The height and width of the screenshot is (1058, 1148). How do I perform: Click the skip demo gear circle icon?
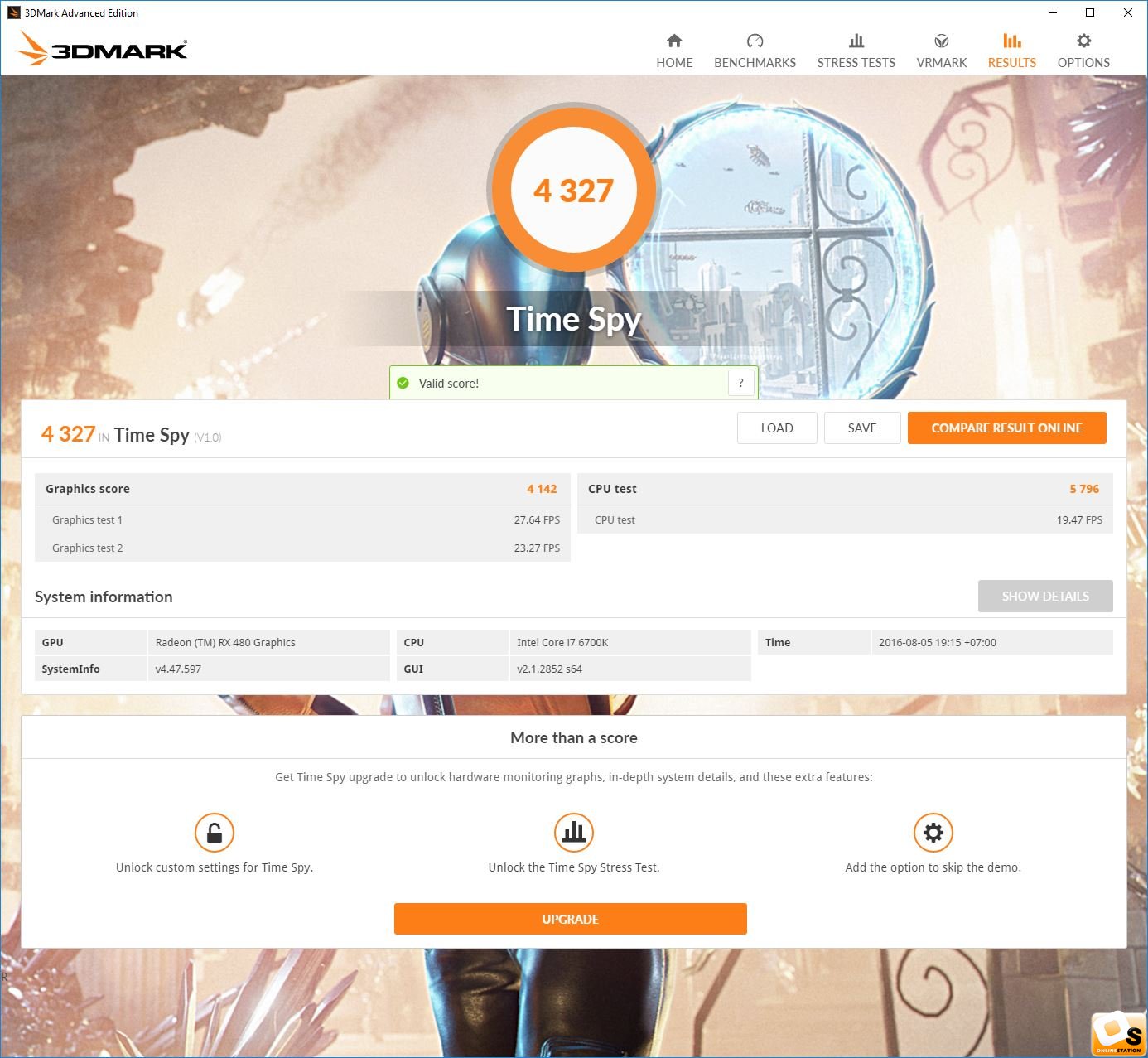coord(933,832)
